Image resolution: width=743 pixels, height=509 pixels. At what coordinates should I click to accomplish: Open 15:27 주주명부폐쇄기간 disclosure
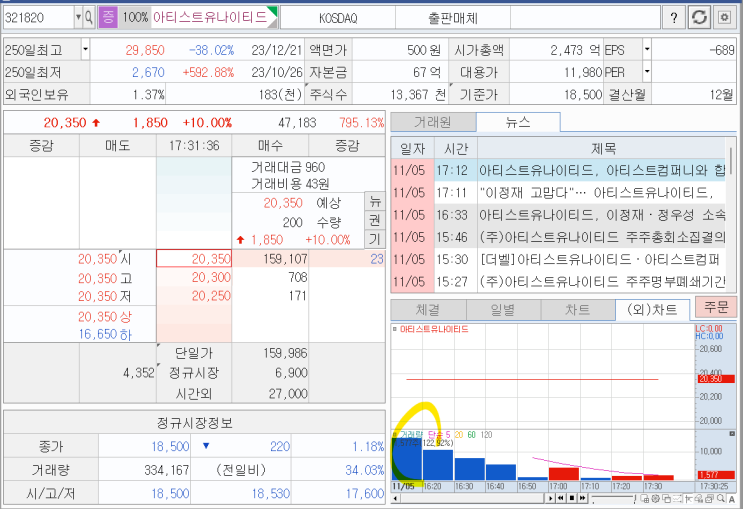[x=559, y=282]
